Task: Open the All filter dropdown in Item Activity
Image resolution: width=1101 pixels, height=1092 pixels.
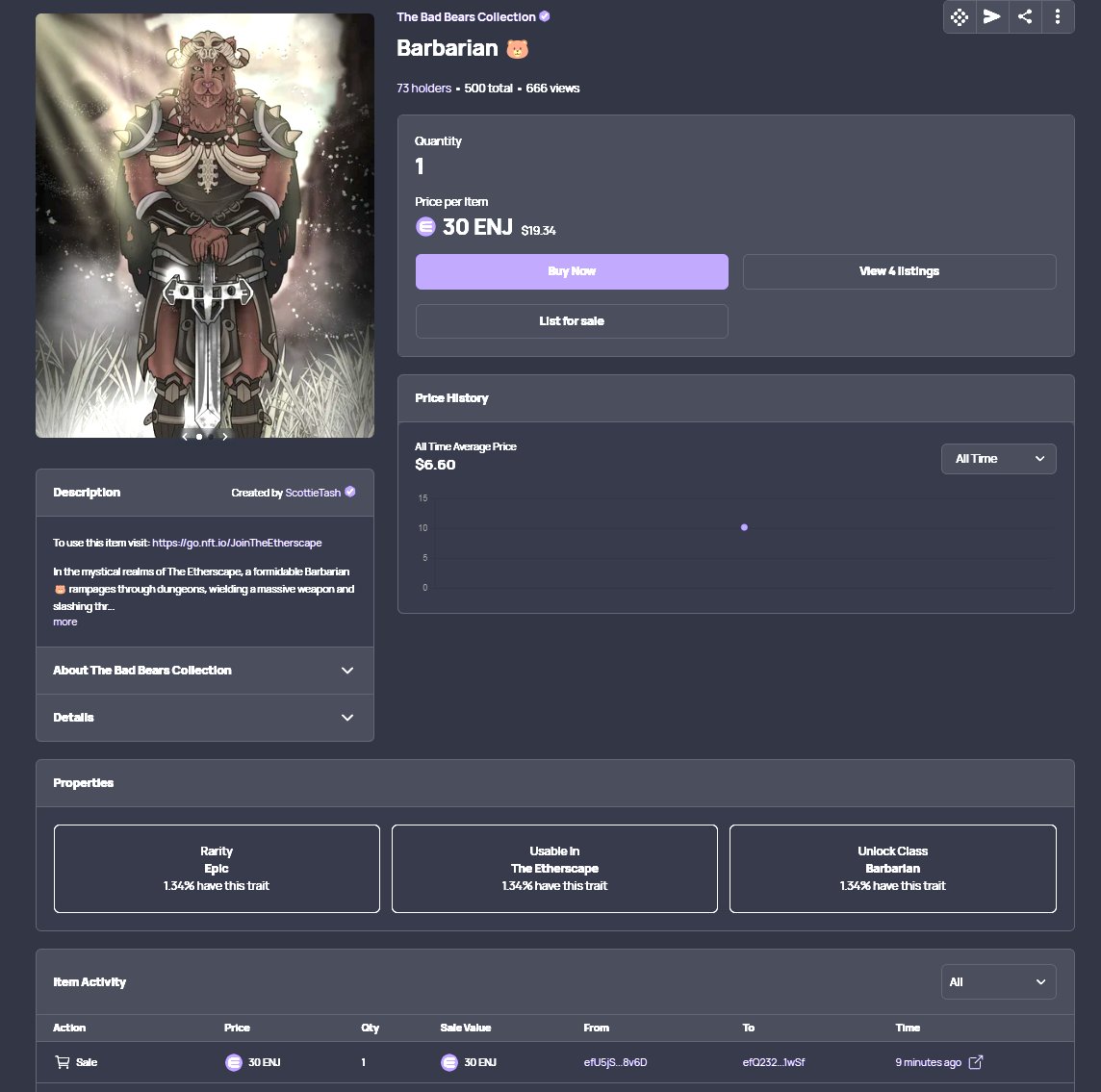Action: click(998, 981)
